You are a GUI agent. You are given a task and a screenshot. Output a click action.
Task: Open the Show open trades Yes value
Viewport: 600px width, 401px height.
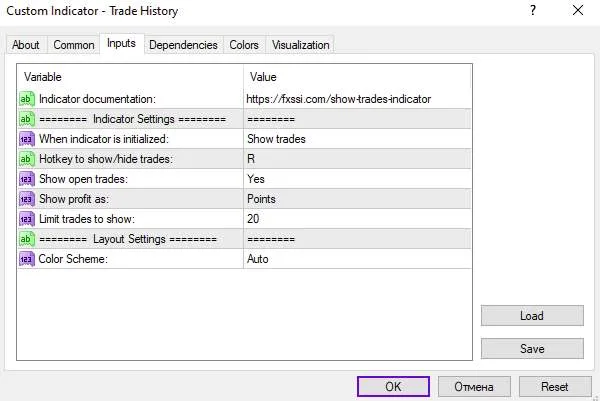[357, 179]
